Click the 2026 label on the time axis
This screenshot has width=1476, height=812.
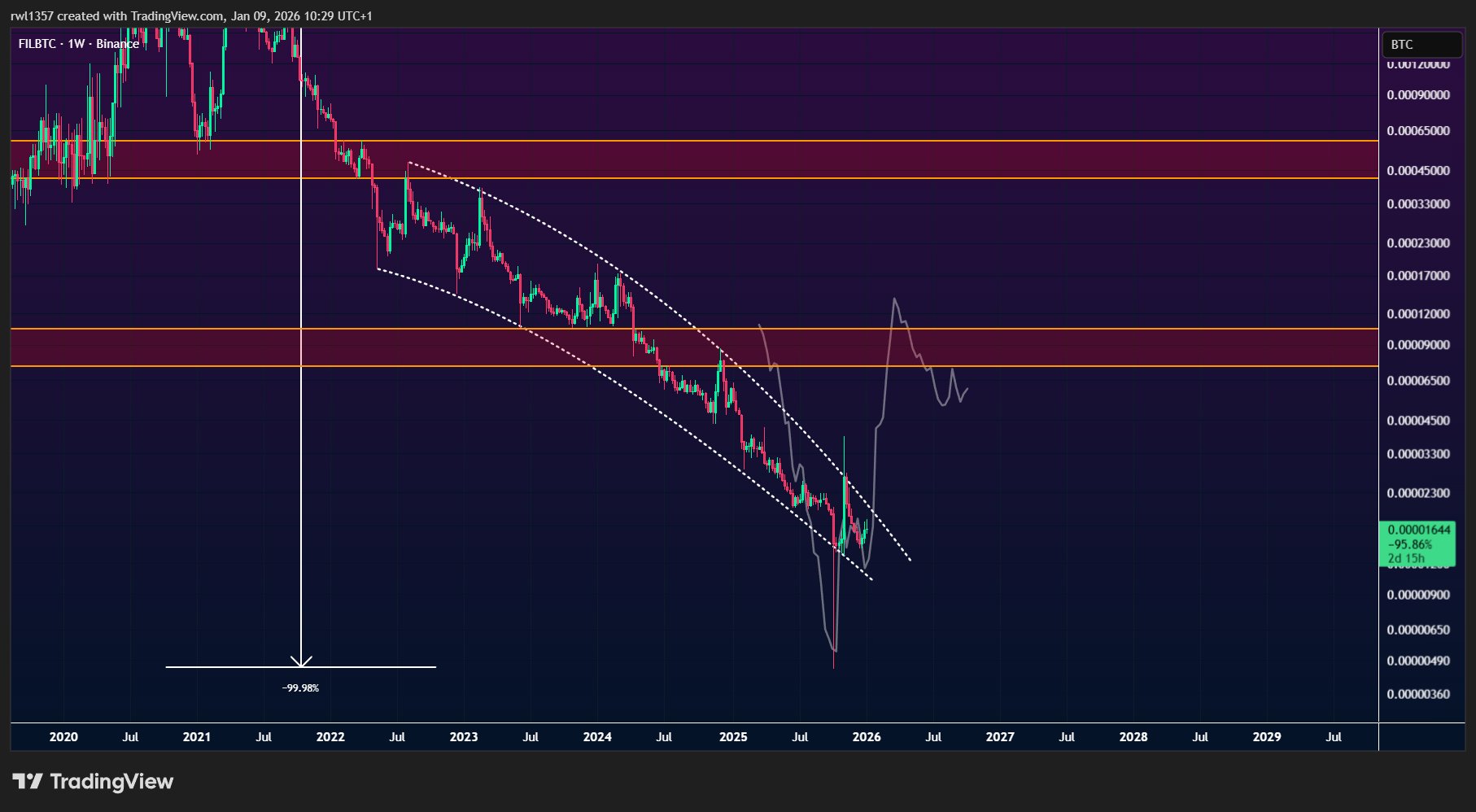[x=867, y=737]
